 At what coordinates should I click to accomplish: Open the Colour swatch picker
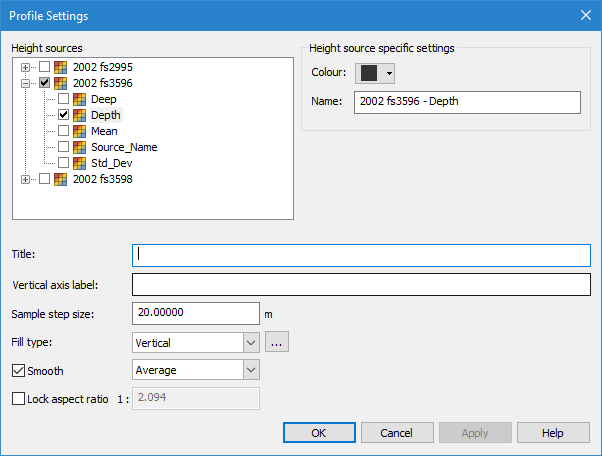[376, 73]
